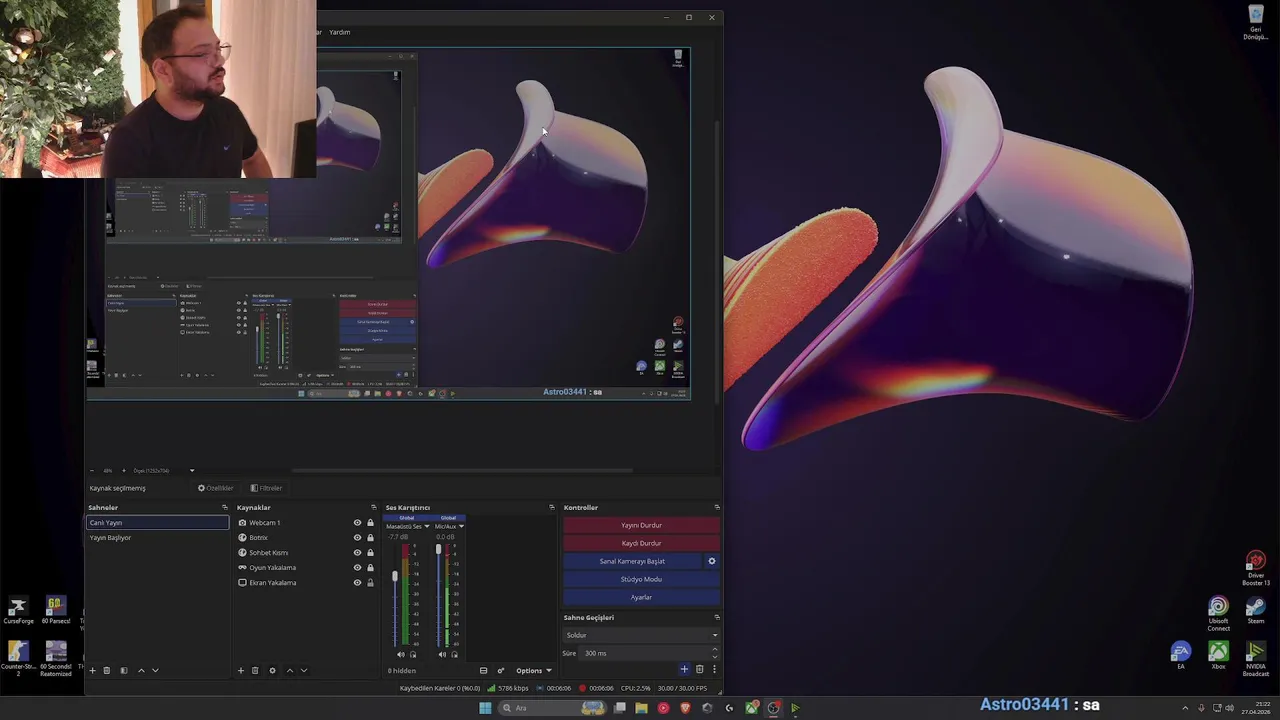Unlock the Botrix source
Viewport: 1280px width, 720px height.
click(x=370, y=538)
